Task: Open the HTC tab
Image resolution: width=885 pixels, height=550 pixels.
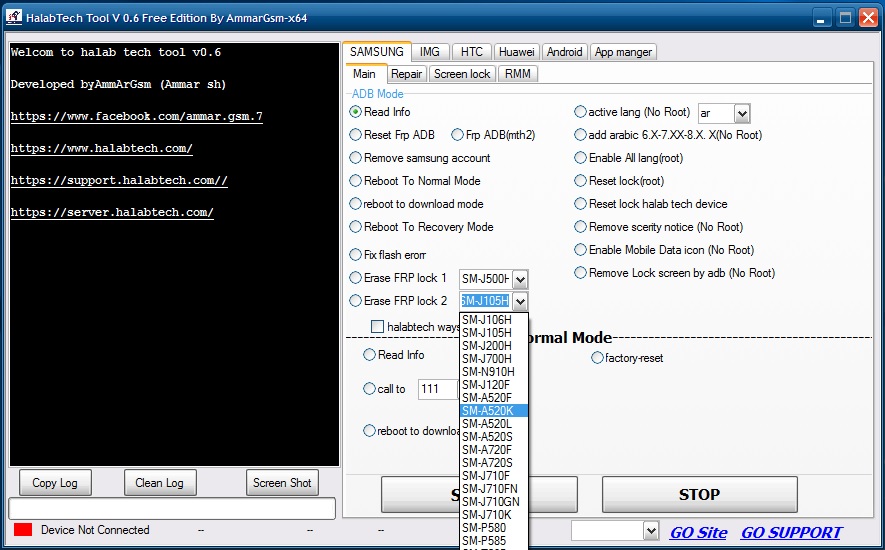Action: pyautogui.click(x=472, y=52)
